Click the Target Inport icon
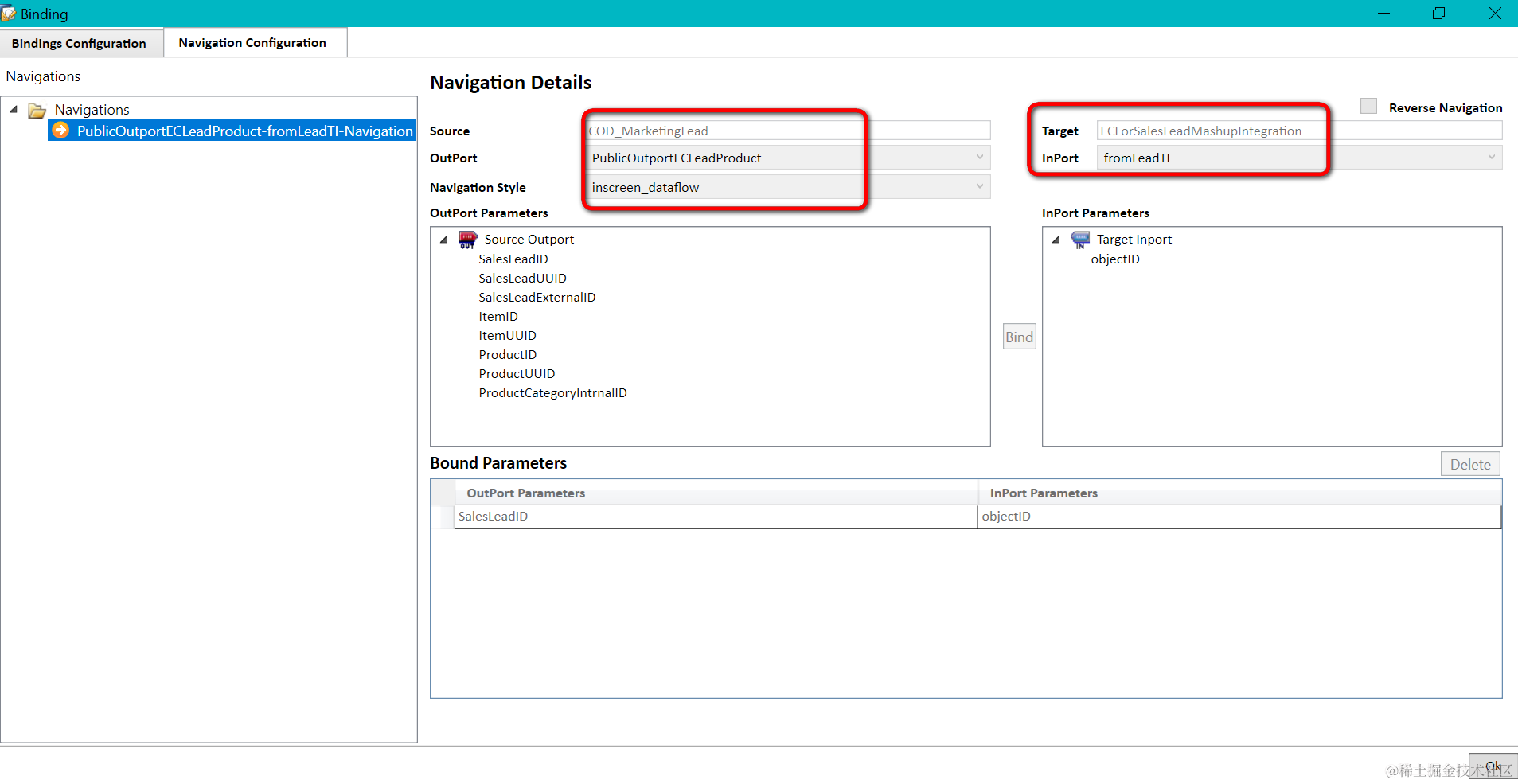The height and width of the screenshot is (784, 1518). coord(1079,240)
